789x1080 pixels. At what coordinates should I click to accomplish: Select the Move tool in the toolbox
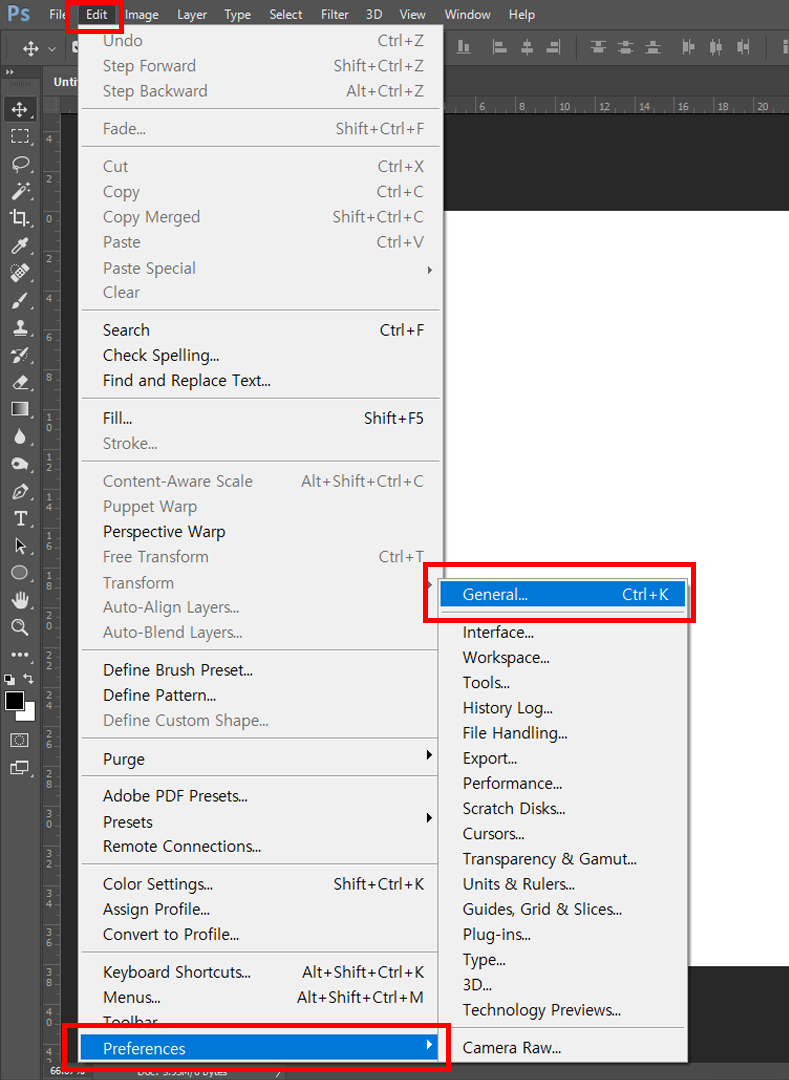[19, 110]
